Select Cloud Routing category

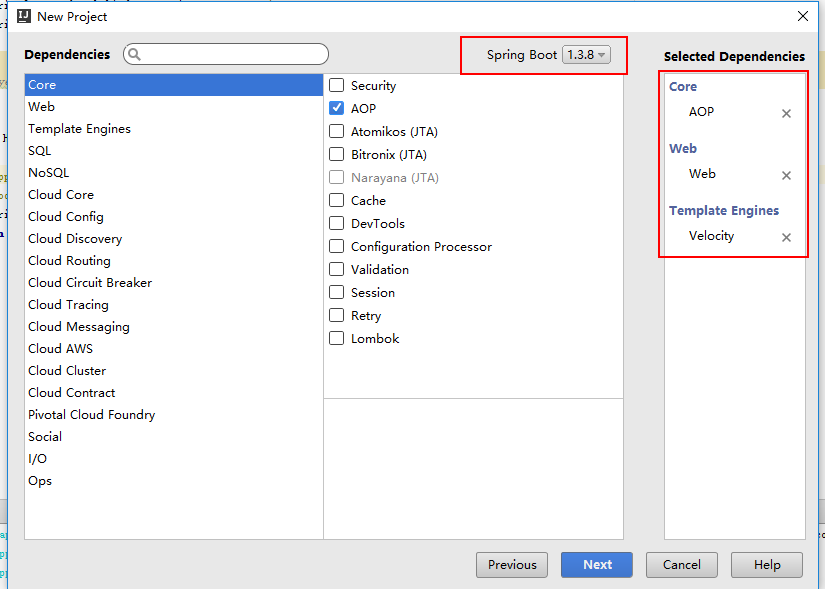coord(174,261)
